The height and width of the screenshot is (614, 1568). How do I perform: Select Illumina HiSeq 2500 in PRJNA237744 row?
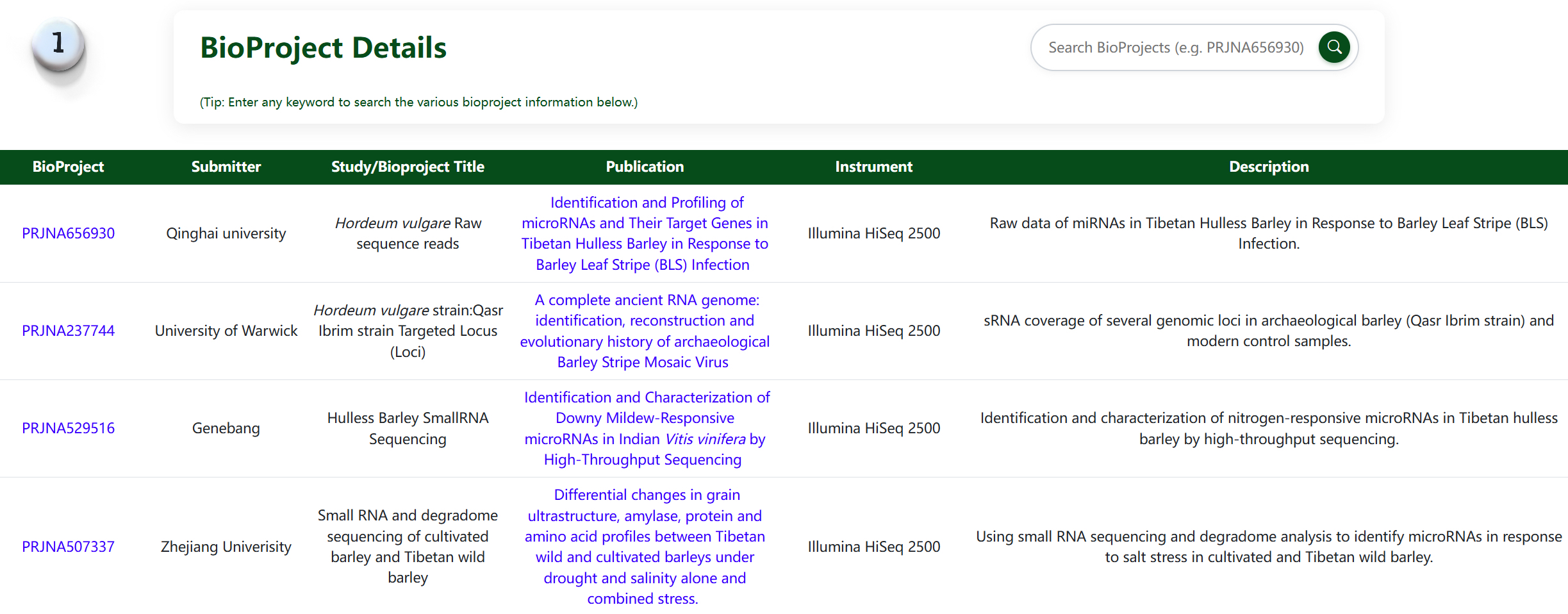pyautogui.click(x=874, y=331)
